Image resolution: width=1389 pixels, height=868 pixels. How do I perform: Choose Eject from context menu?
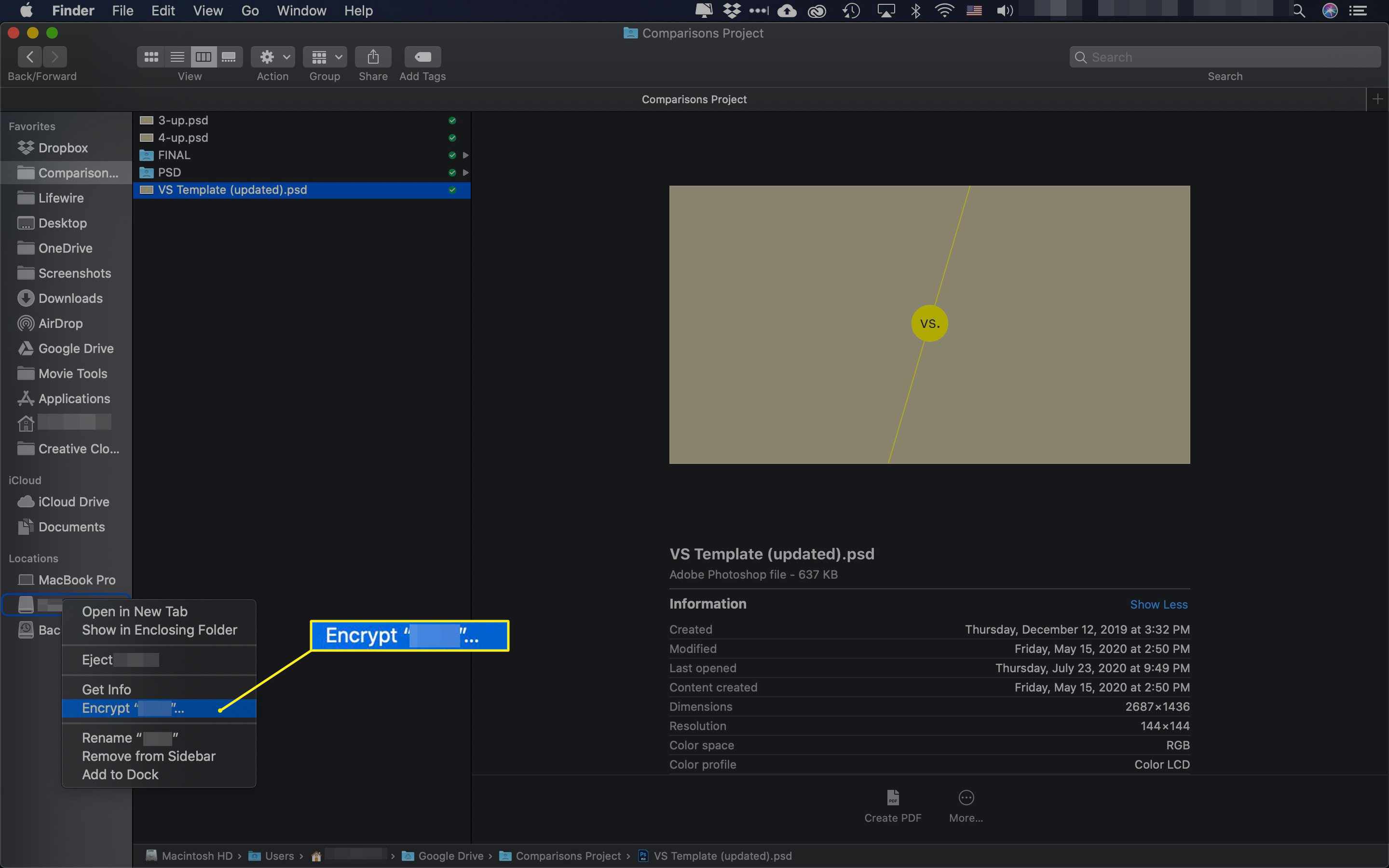click(158, 660)
